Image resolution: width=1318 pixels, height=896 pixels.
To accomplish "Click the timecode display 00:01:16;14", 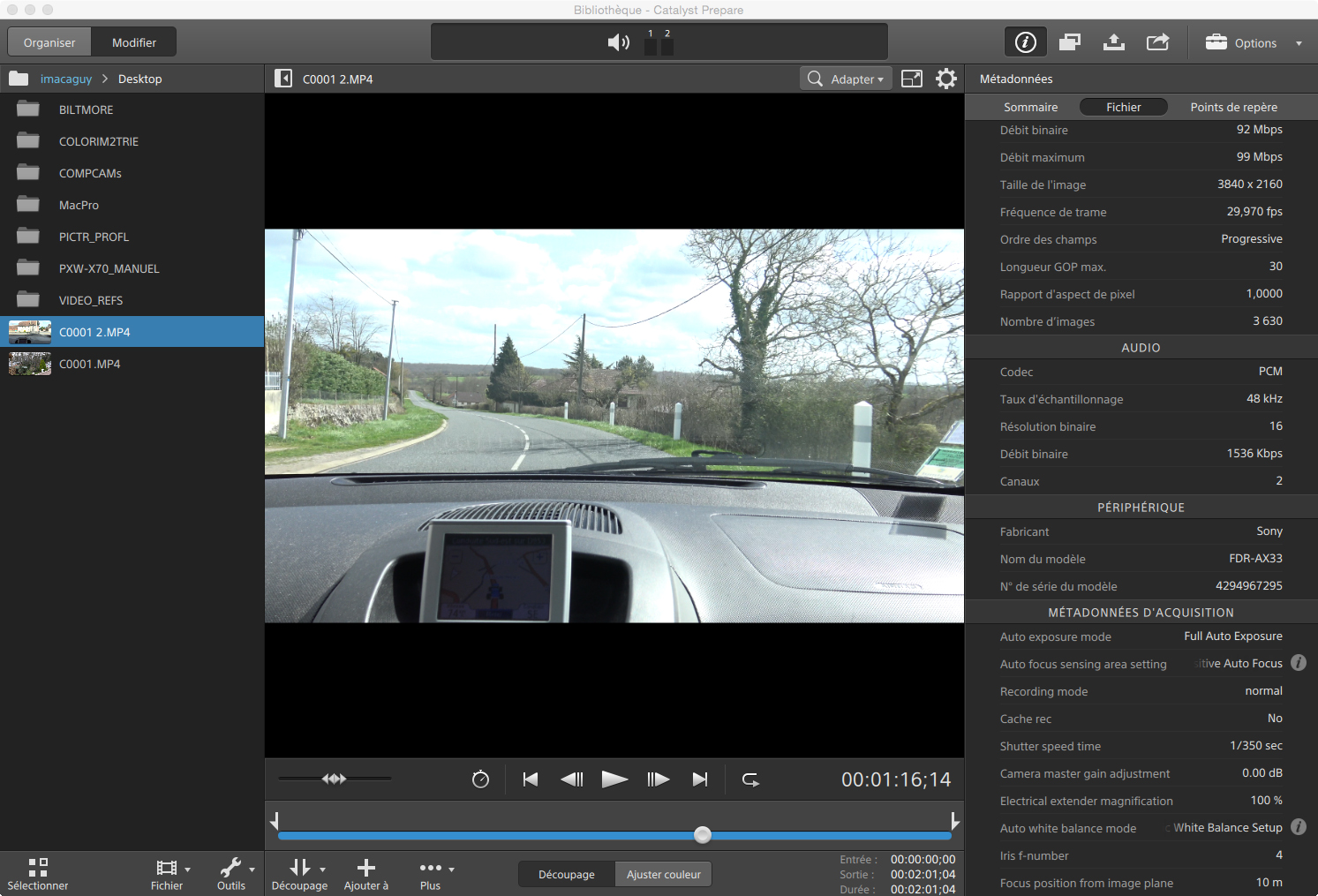I will click(x=896, y=779).
